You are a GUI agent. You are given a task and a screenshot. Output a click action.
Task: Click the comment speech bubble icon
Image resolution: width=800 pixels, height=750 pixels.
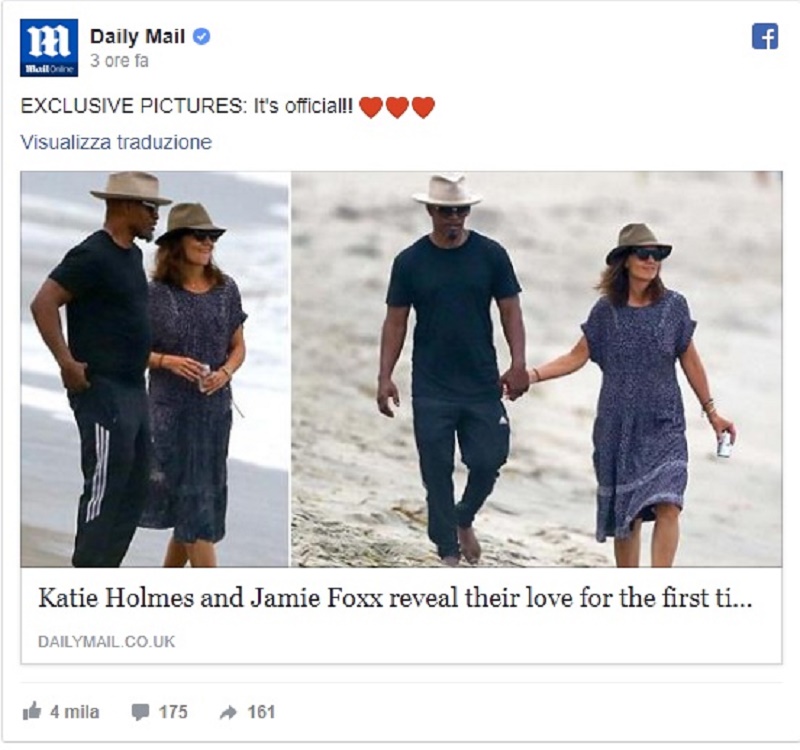(x=140, y=712)
